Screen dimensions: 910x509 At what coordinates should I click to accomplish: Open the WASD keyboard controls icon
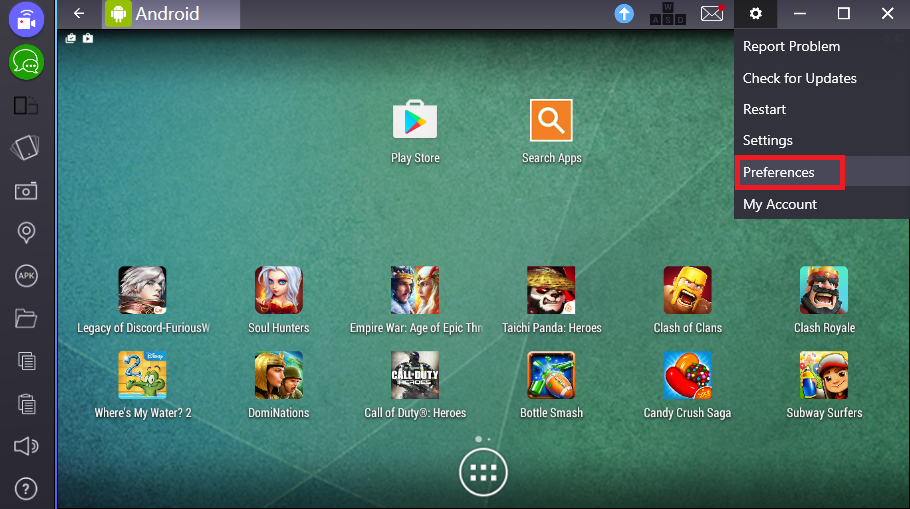click(667, 13)
